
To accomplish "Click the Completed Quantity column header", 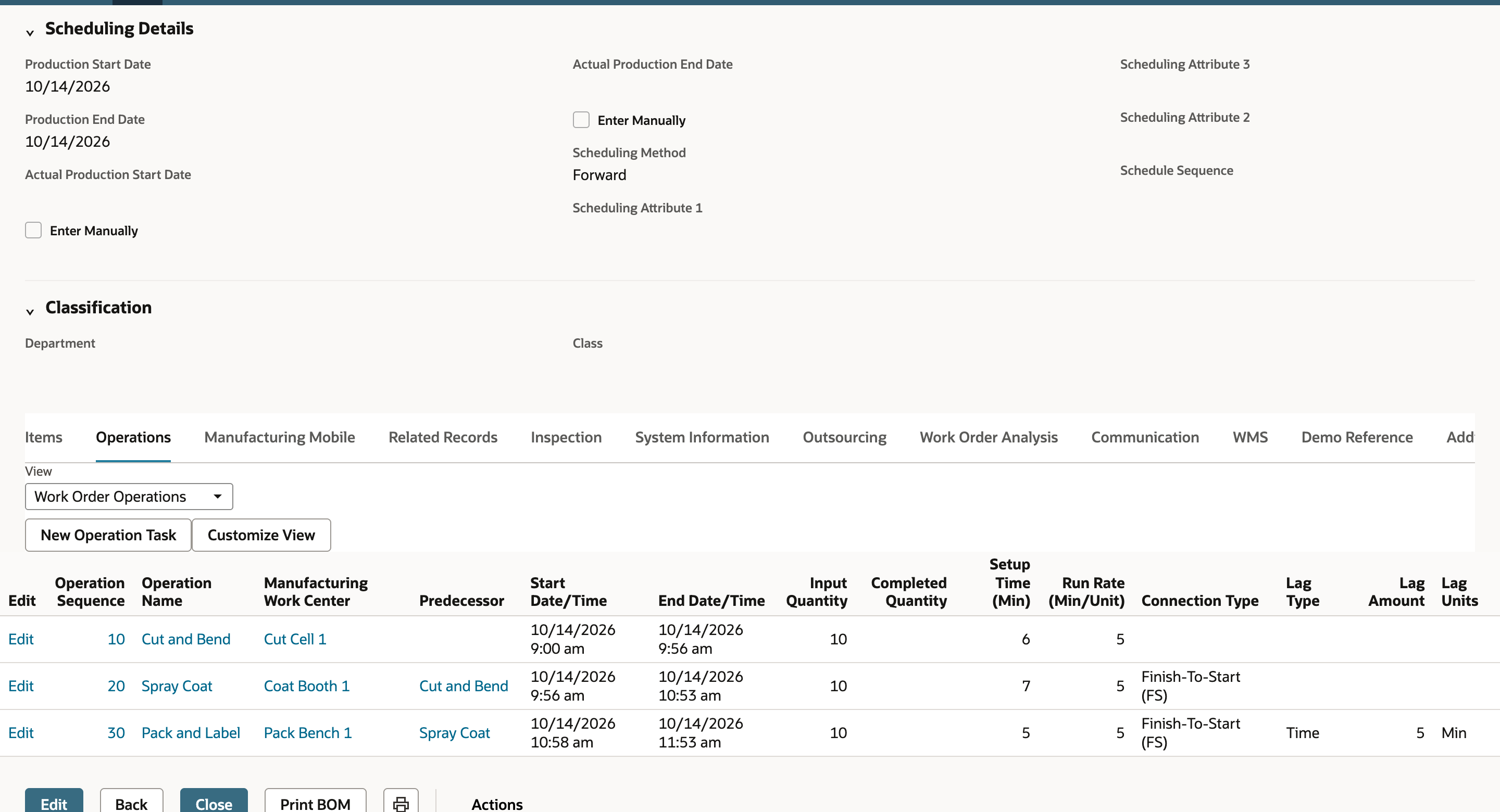I will click(908, 591).
